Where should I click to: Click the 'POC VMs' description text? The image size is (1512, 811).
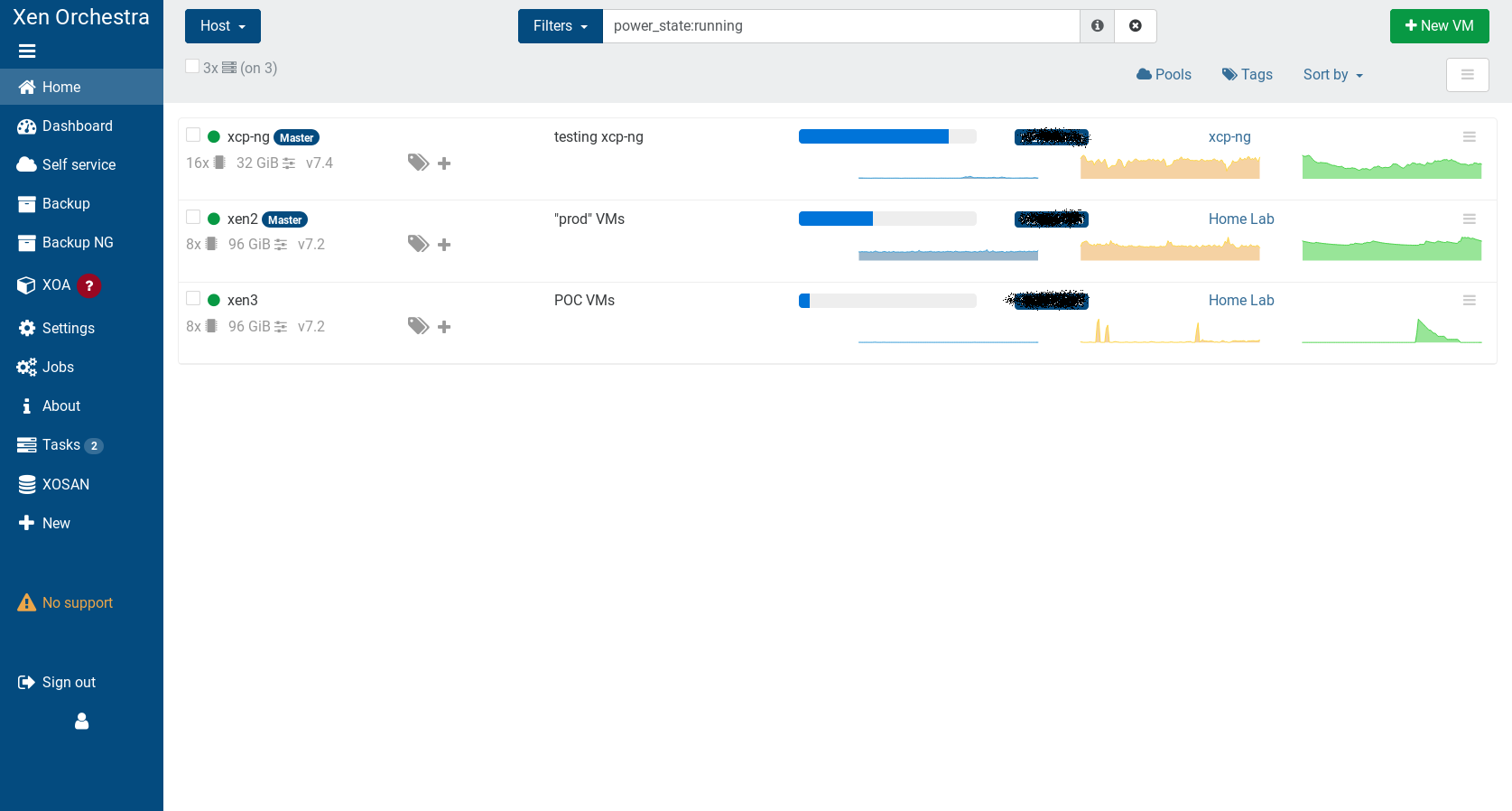584,300
